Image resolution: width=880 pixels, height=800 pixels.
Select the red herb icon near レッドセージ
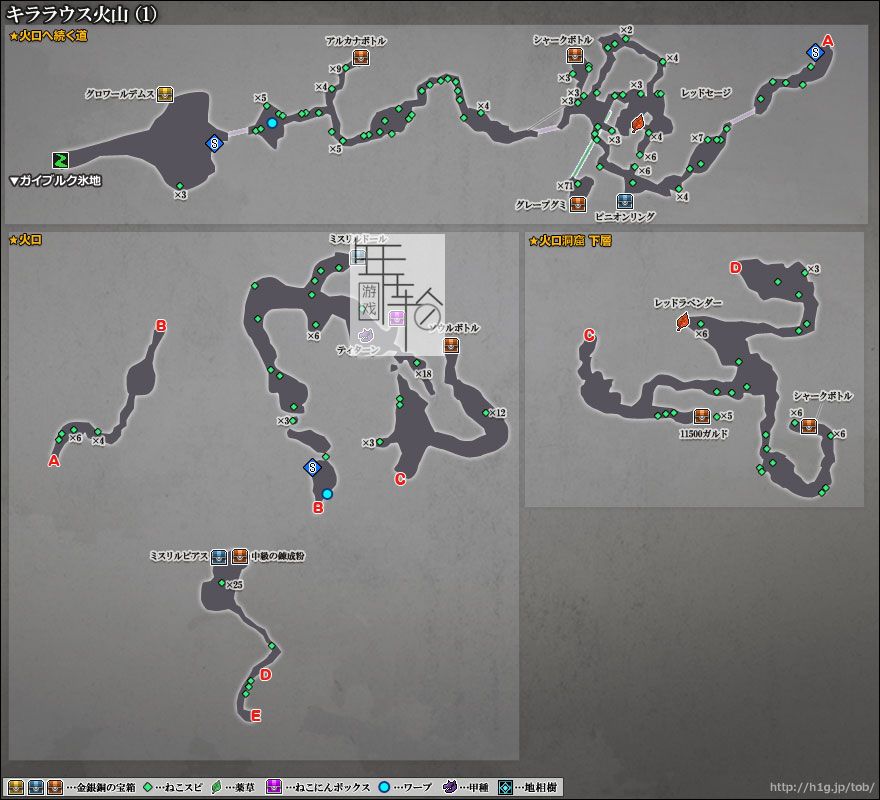pos(638,123)
